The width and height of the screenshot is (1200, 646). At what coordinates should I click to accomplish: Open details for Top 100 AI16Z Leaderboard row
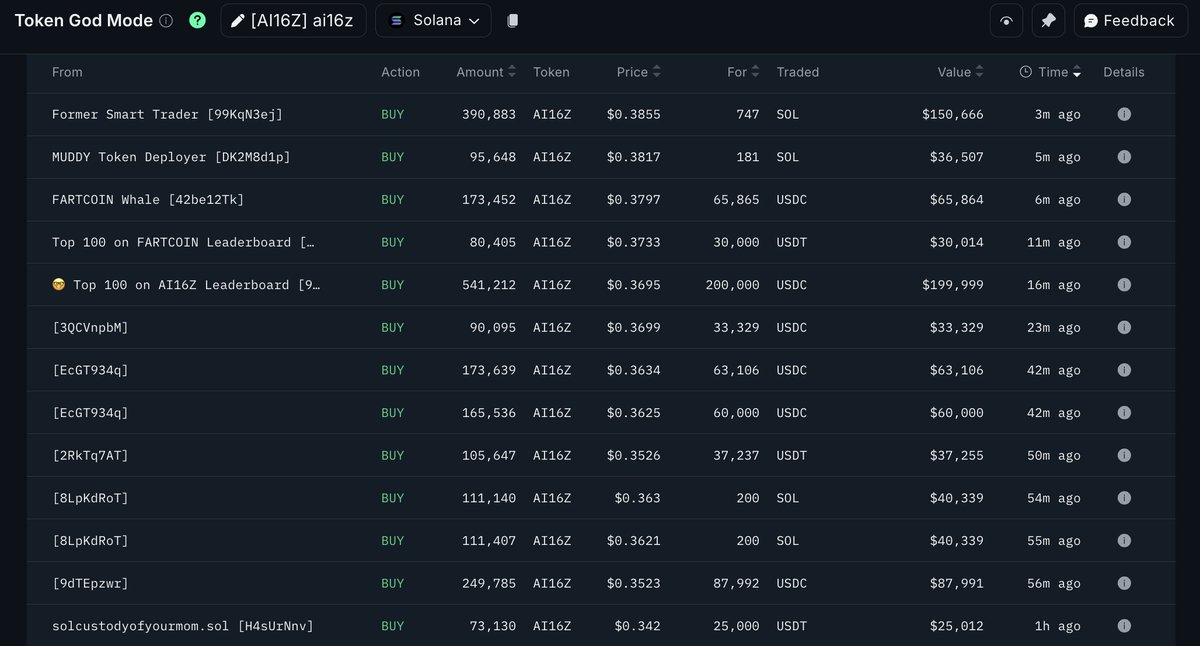(1123, 285)
